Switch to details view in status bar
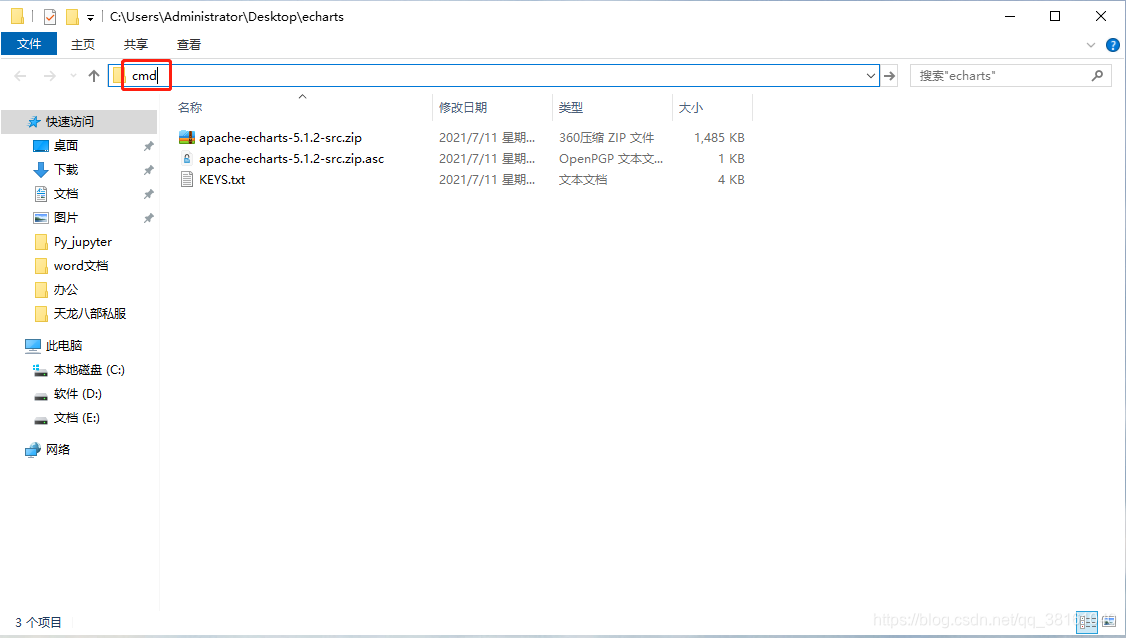 click(1087, 622)
